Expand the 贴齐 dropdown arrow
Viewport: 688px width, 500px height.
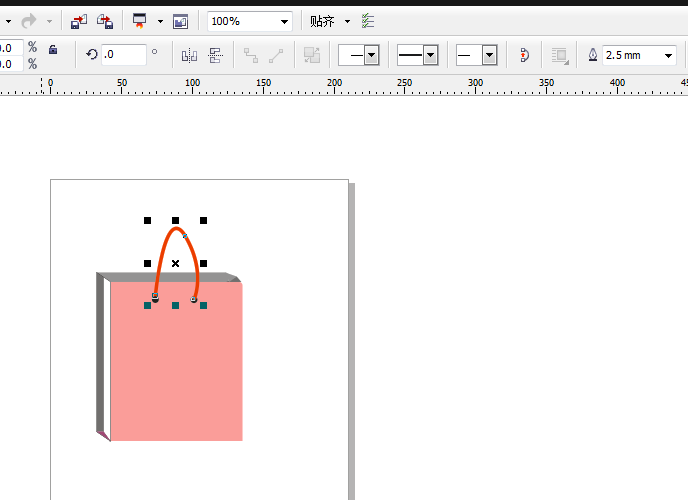click(348, 21)
